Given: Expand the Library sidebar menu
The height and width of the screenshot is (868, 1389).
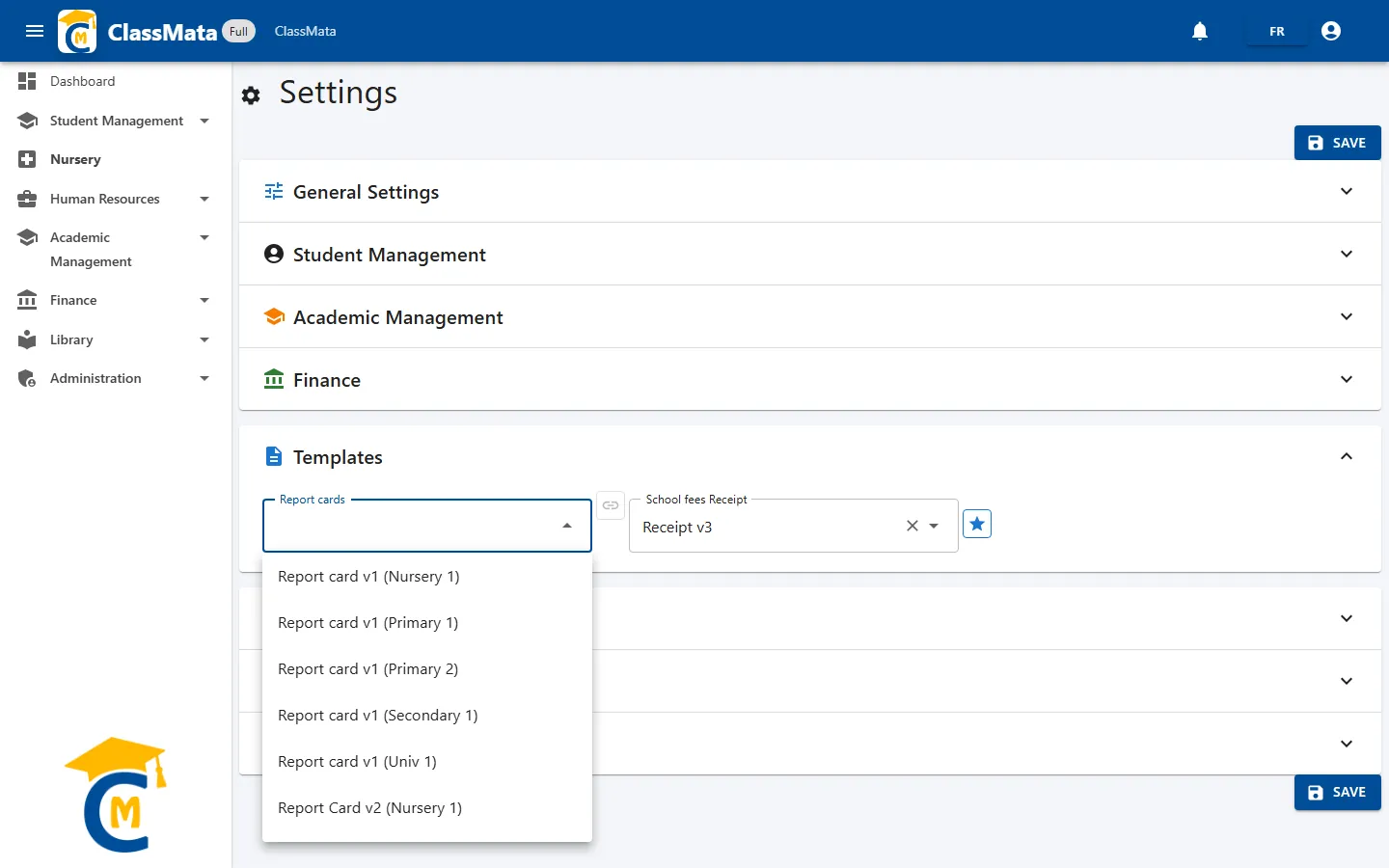Looking at the screenshot, I should click(x=204, y=339).
